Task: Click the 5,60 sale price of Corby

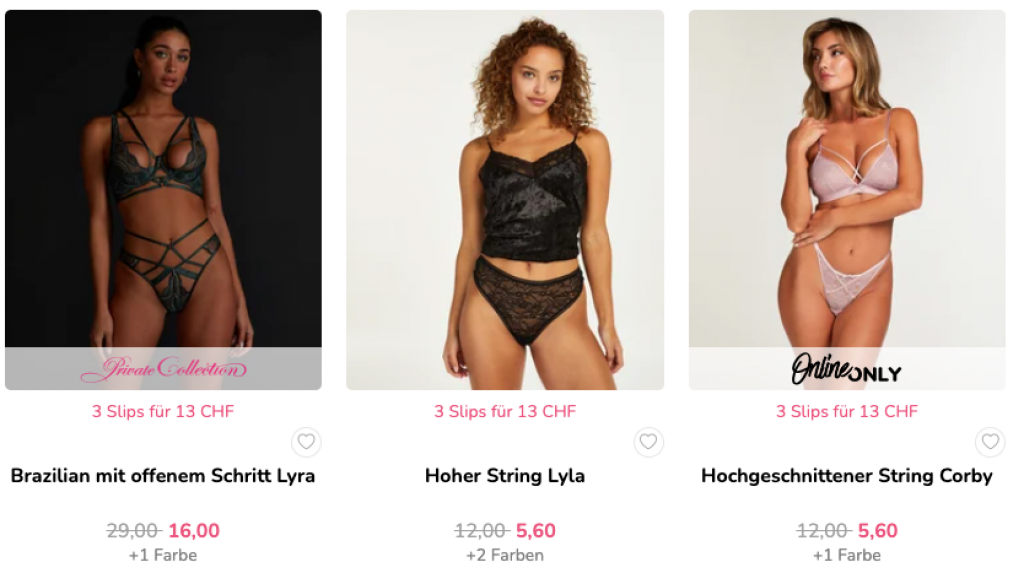Action: (x=878, y=531)
